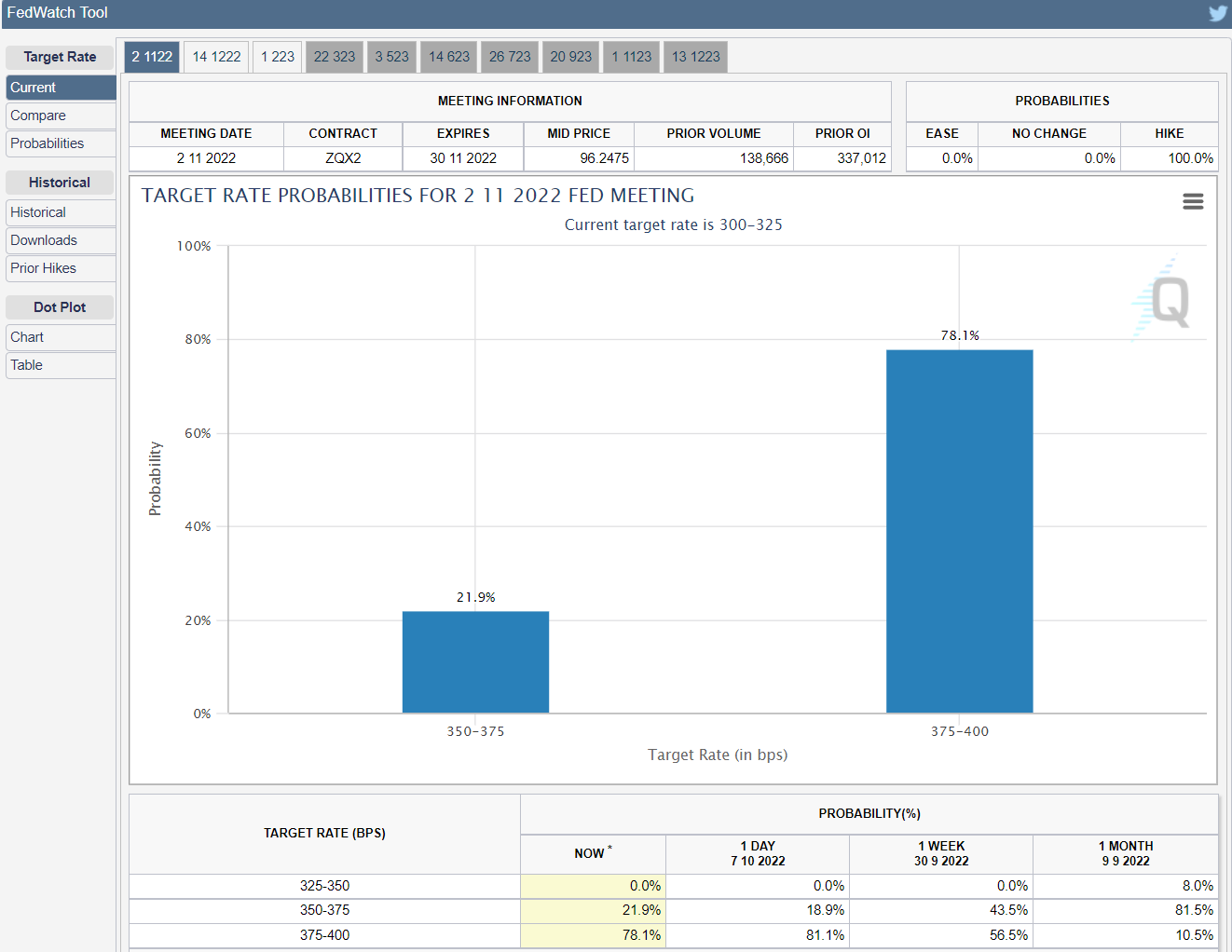This screenshot has width=1232, height=952.
Task: Click the 8.0% one-month probability cell
Action: (x=1126, y=886)
